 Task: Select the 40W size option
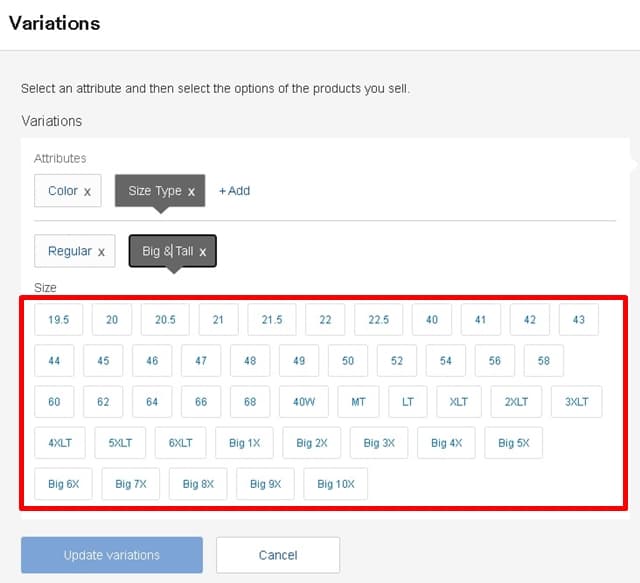tap(303, 402)
